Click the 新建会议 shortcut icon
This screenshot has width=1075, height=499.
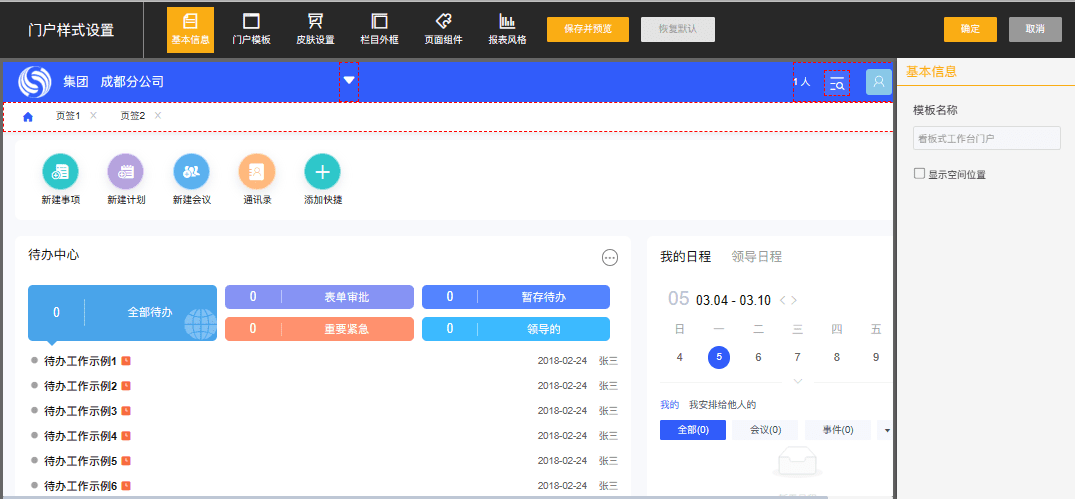191,171
